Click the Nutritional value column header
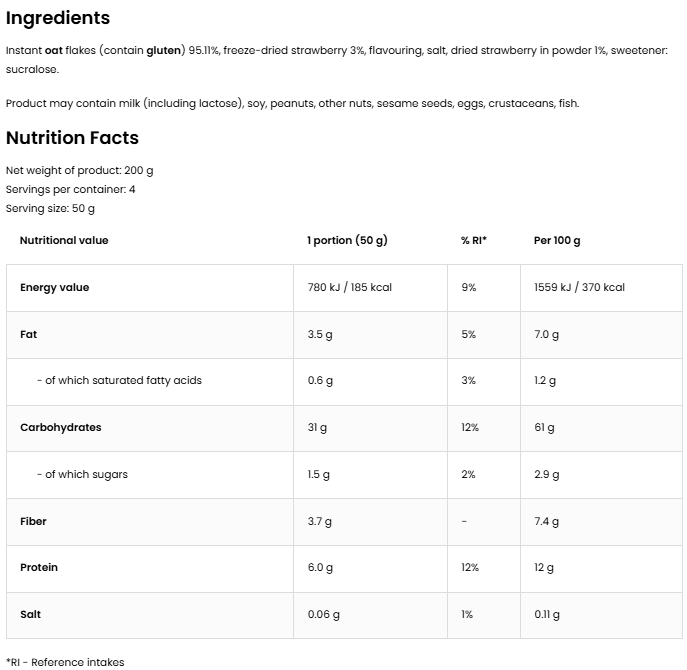The height and width of the screenshot is (670, 687). click(x=64, y=240)
